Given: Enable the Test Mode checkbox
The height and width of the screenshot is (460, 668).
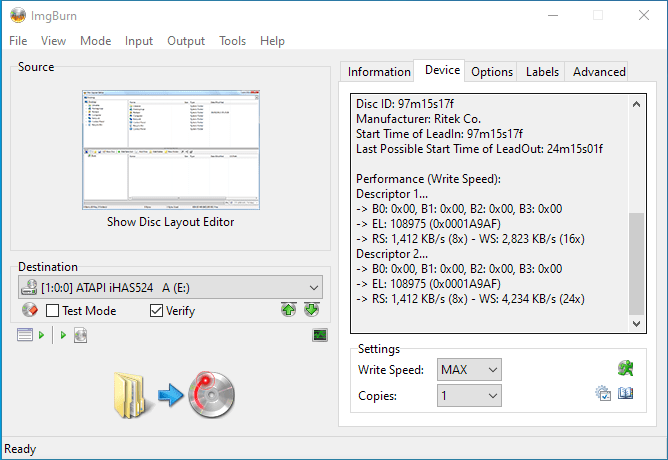Looking at the screenshot, I should [x=52, y=310].
